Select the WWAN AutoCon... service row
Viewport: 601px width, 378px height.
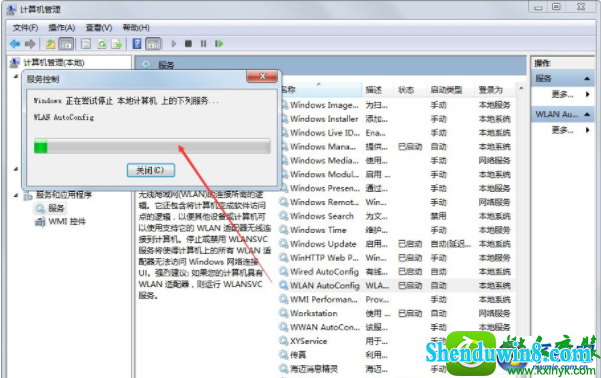pyautogui.click(x=397, y=327)
